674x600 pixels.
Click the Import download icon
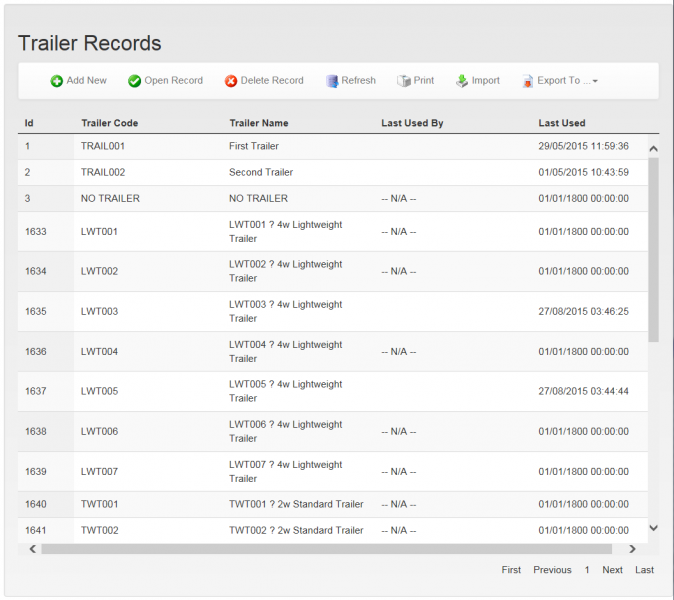tap(462, 81)
